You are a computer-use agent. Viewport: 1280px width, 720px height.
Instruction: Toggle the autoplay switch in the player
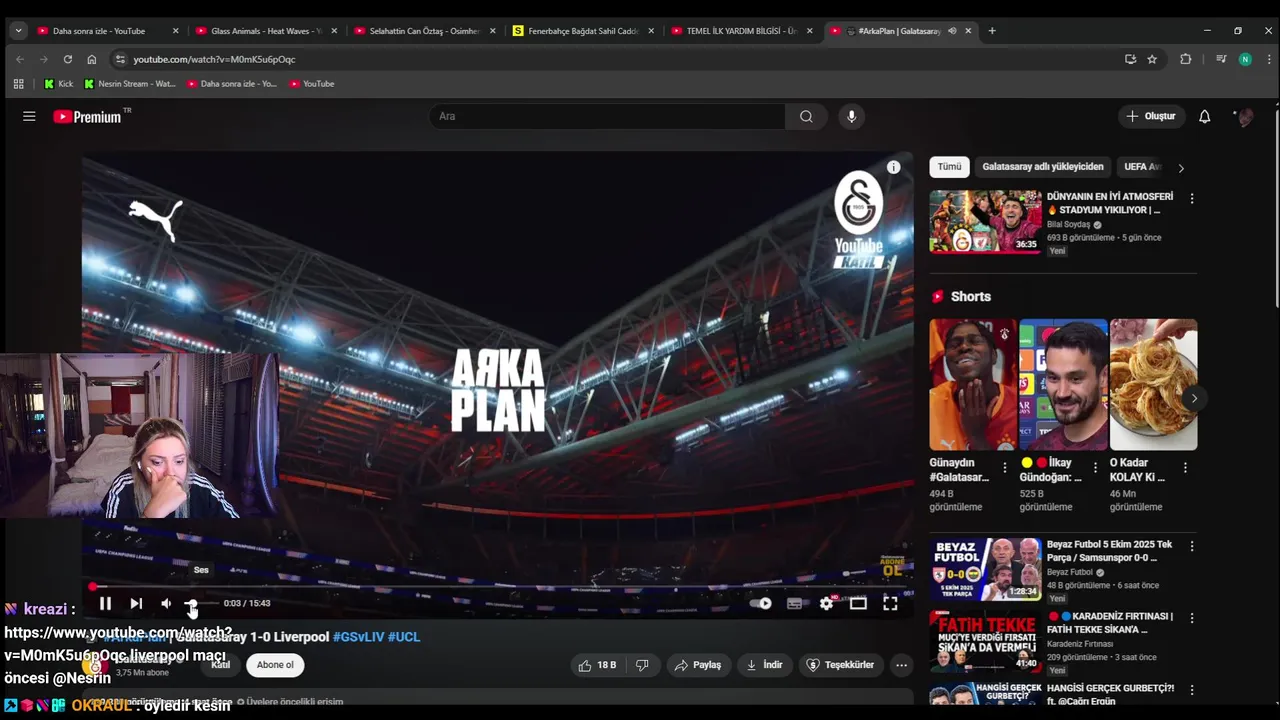761,603
